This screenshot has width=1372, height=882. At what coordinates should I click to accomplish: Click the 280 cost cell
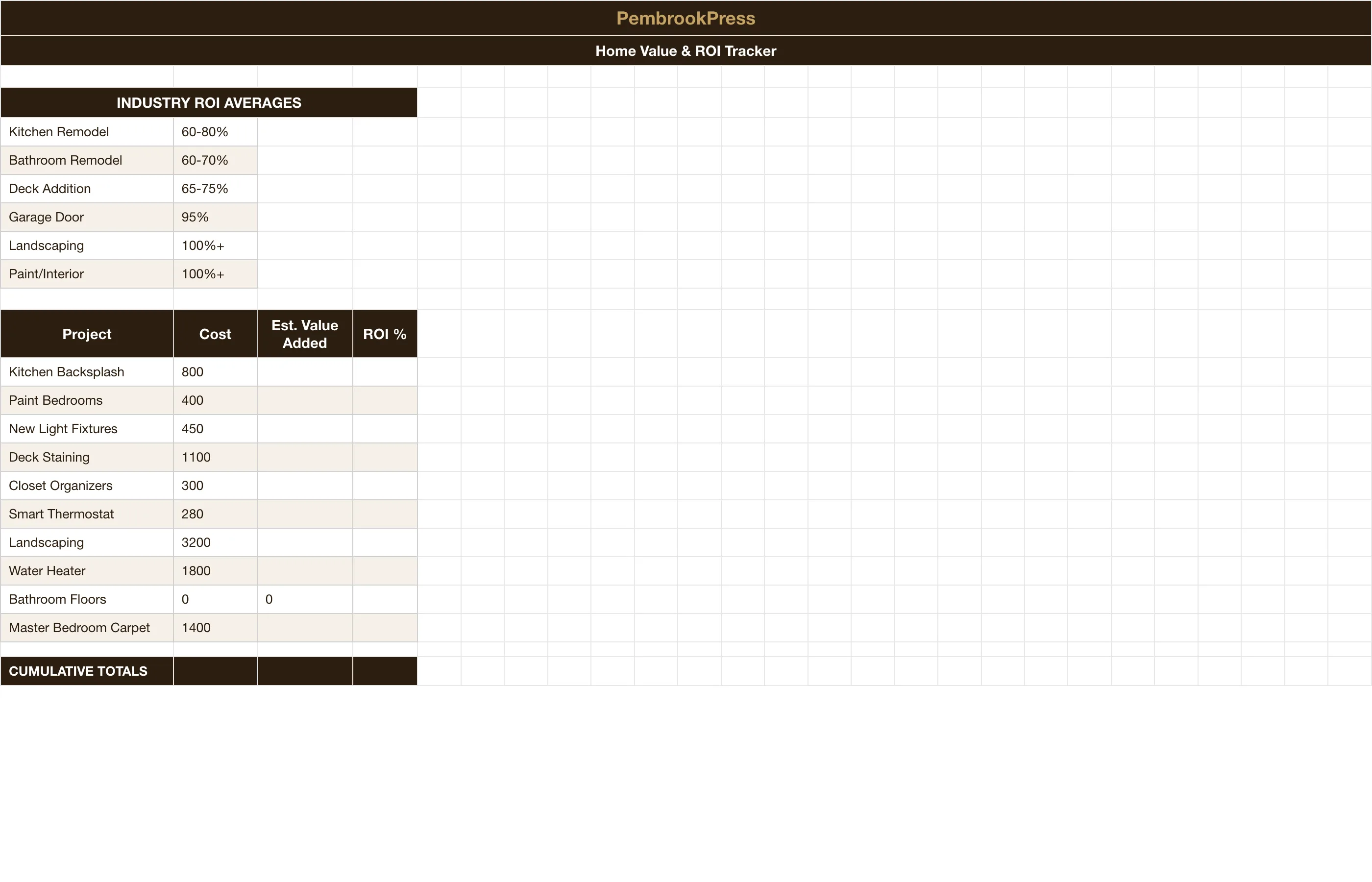pyautogui.click(x=215, y=514)
